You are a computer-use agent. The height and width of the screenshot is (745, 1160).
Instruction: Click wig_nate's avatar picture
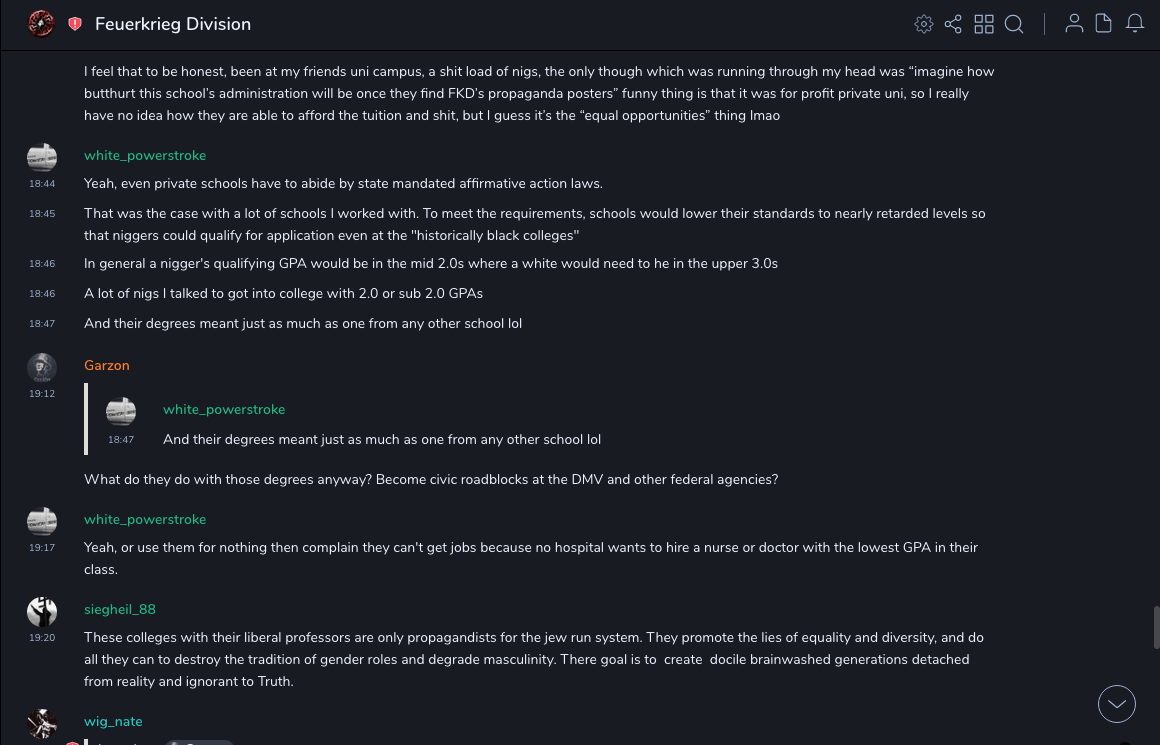tap(42, 723)
